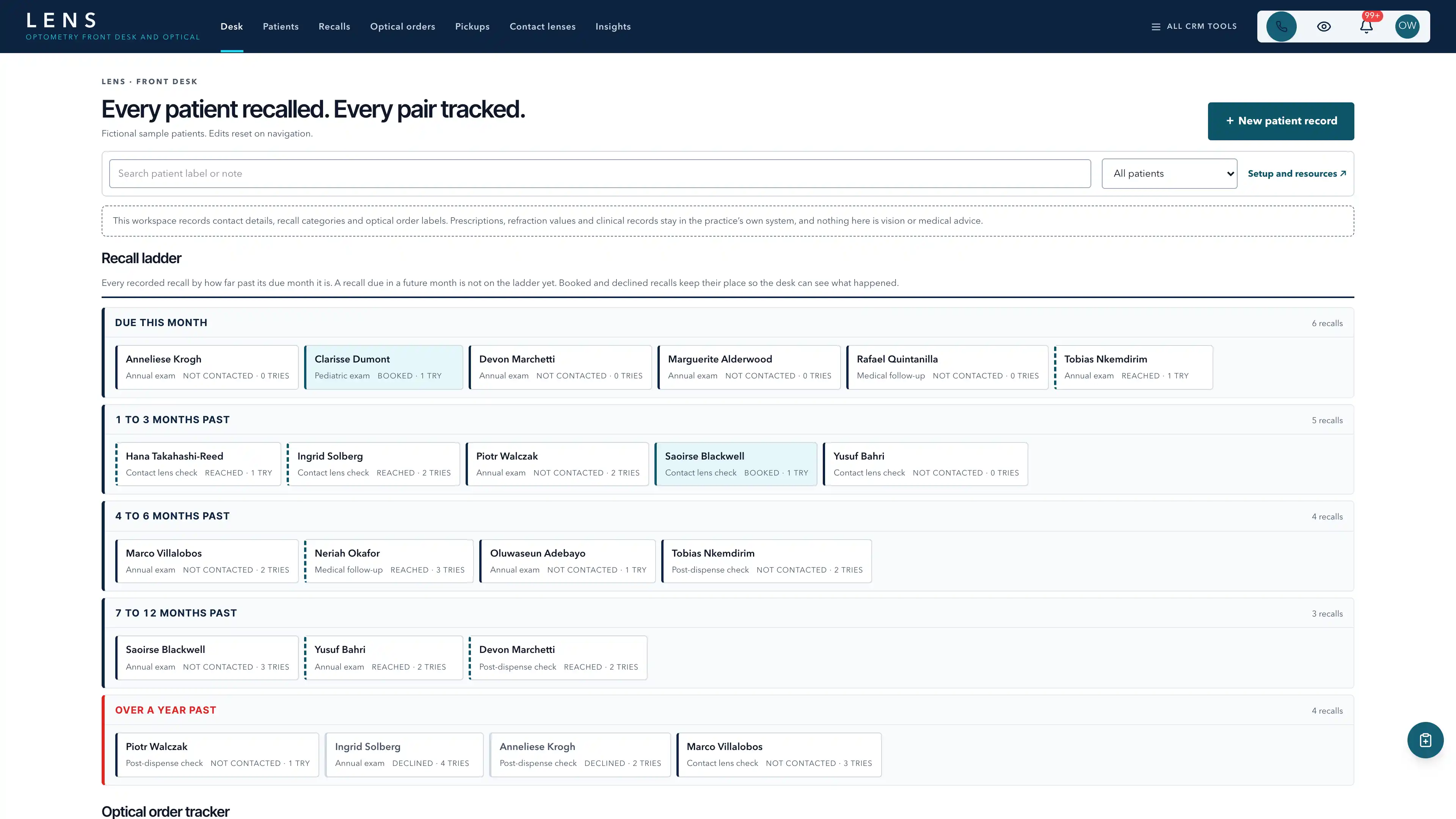Open the notifications bell
Image resolution: width=1456 pixels, height=819 pixels.
point(1366,27)
